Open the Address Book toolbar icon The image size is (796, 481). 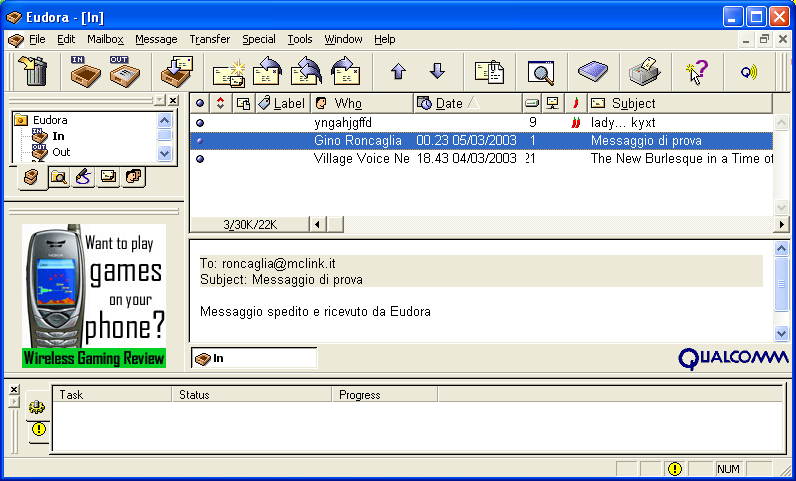[x=592, y=71]
